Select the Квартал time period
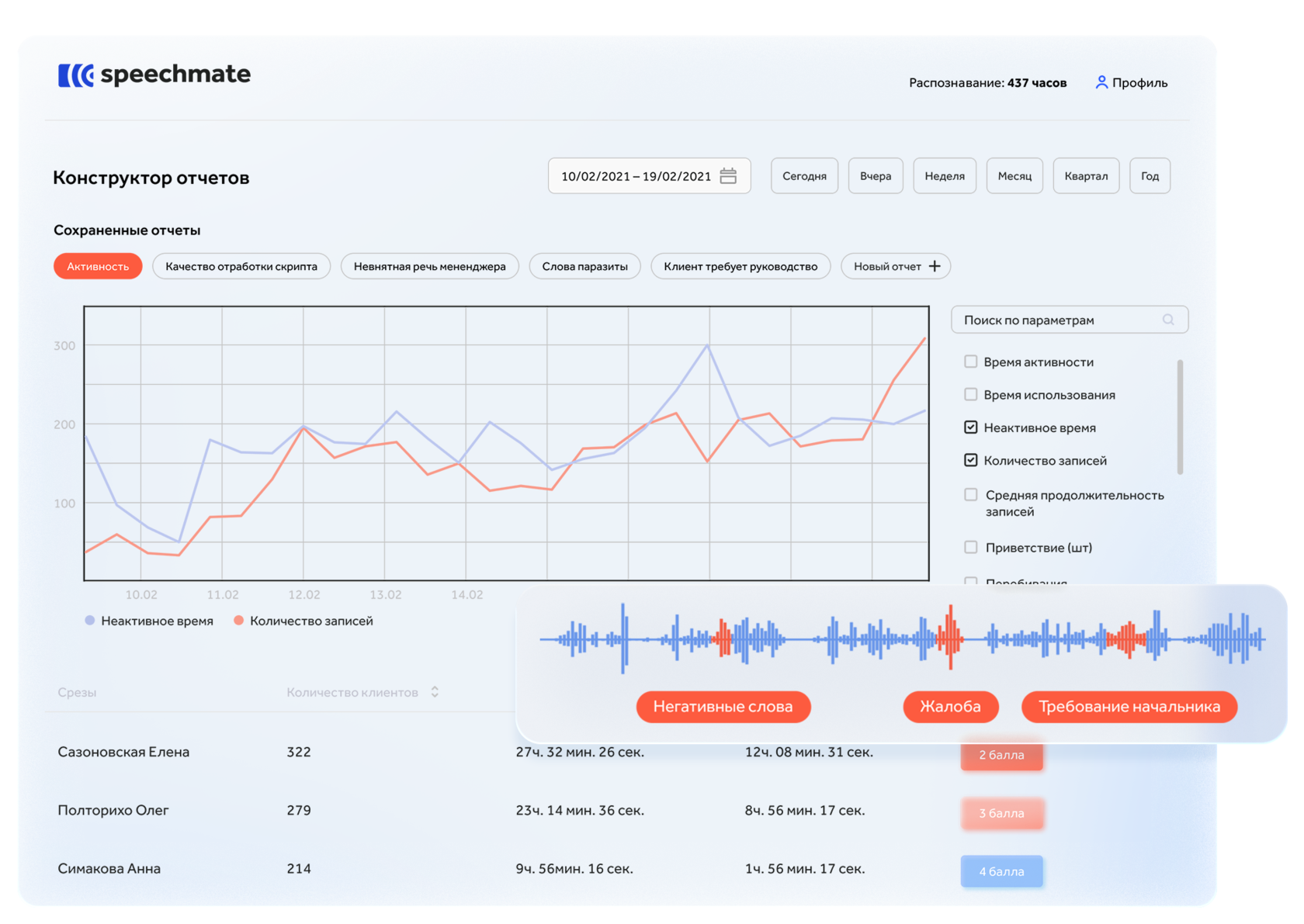Viewport: 1304px width, 924px height. (x=1086, y=175)
